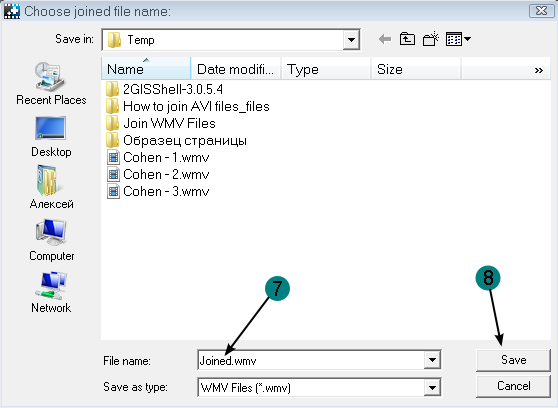The width and height of the screenshot is (558, 408).
Task: Click the File name text field
Action: (x=311, y=360)
